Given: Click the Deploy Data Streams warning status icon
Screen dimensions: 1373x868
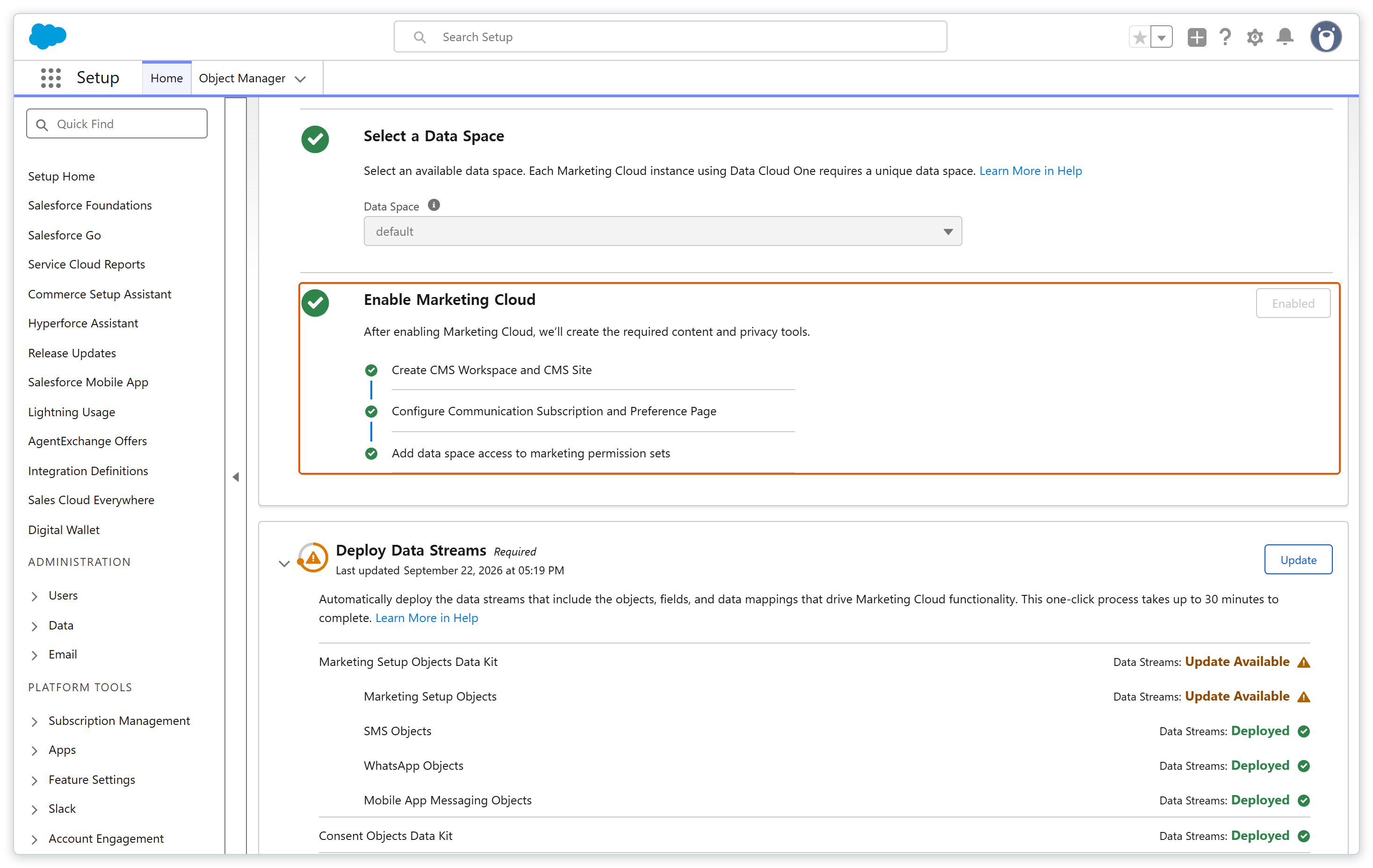Looking at the screenshot, I should [x=313, y=557].
